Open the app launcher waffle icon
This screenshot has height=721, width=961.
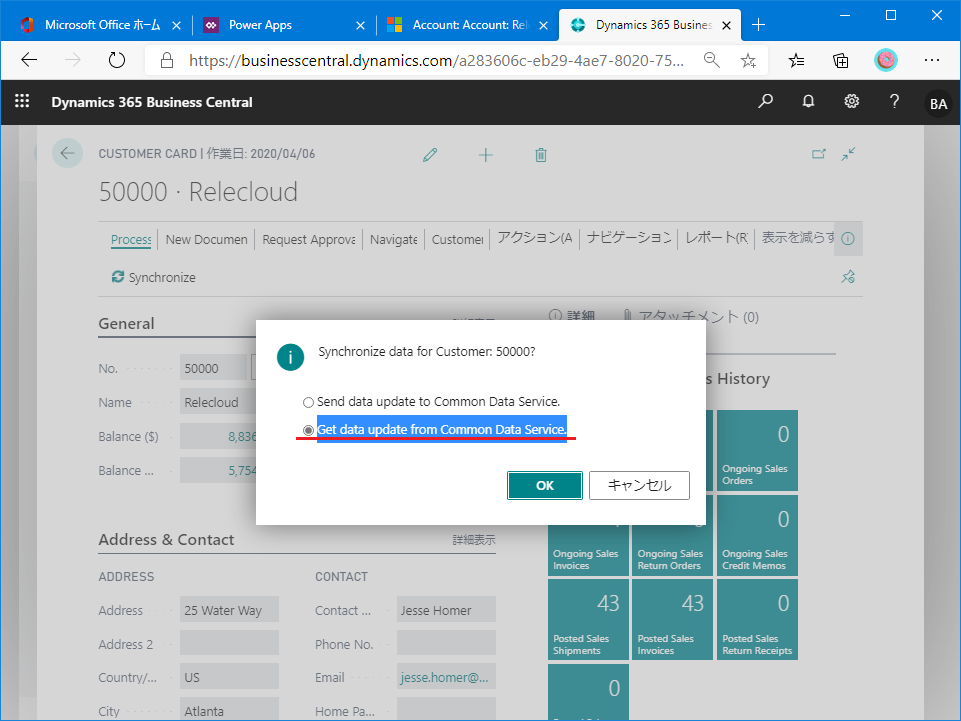click(22, 102)
